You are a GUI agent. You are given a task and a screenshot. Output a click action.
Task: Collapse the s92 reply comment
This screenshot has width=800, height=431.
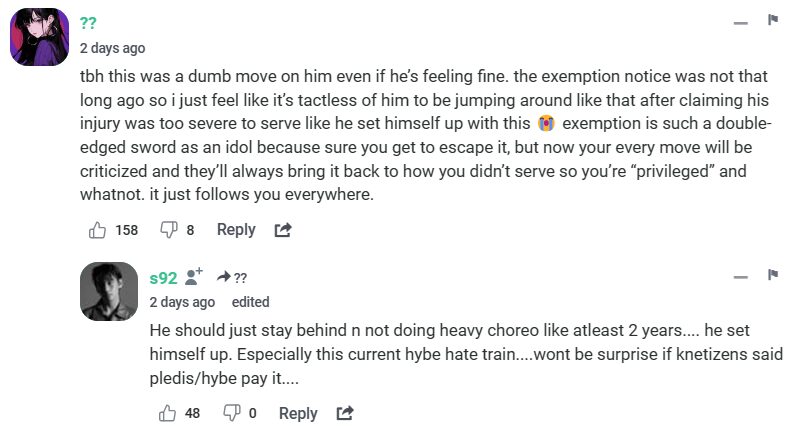click(x=740, y=277)
